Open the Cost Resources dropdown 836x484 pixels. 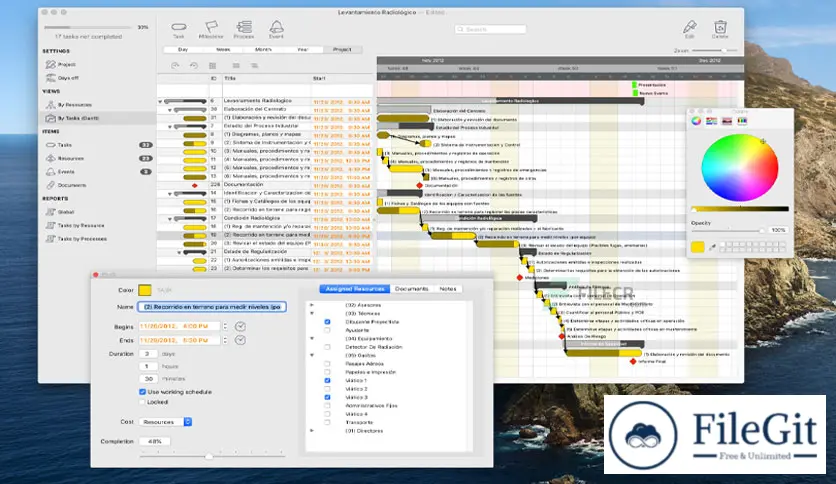[165, 422]
